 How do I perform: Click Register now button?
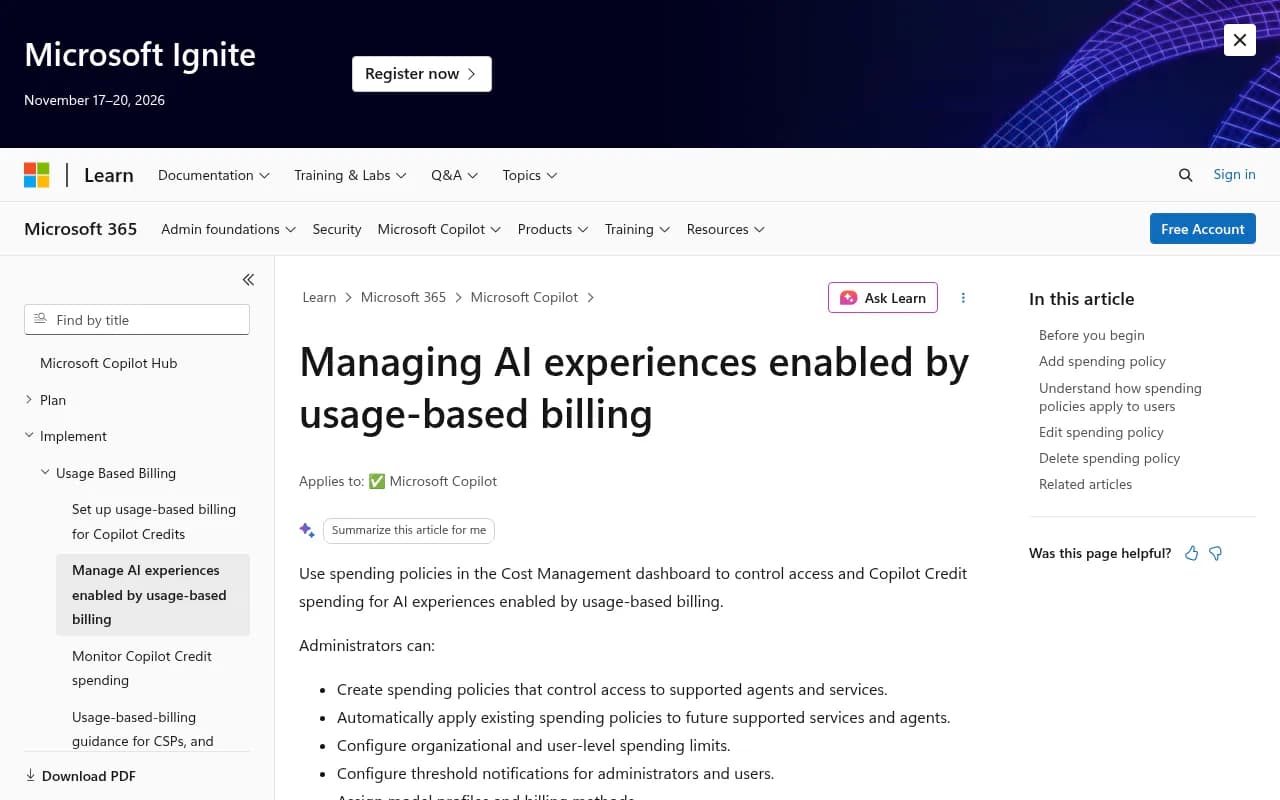[422, 74]
